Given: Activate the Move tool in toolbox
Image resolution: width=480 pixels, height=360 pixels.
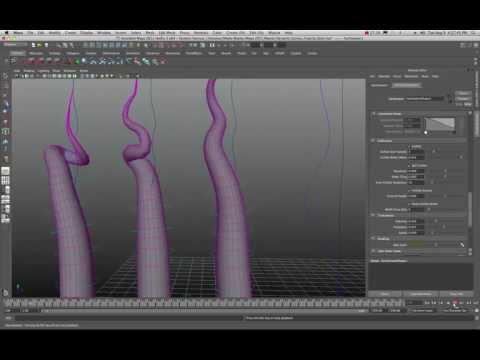Looking at the screenshot, I should tap(5, 105).
